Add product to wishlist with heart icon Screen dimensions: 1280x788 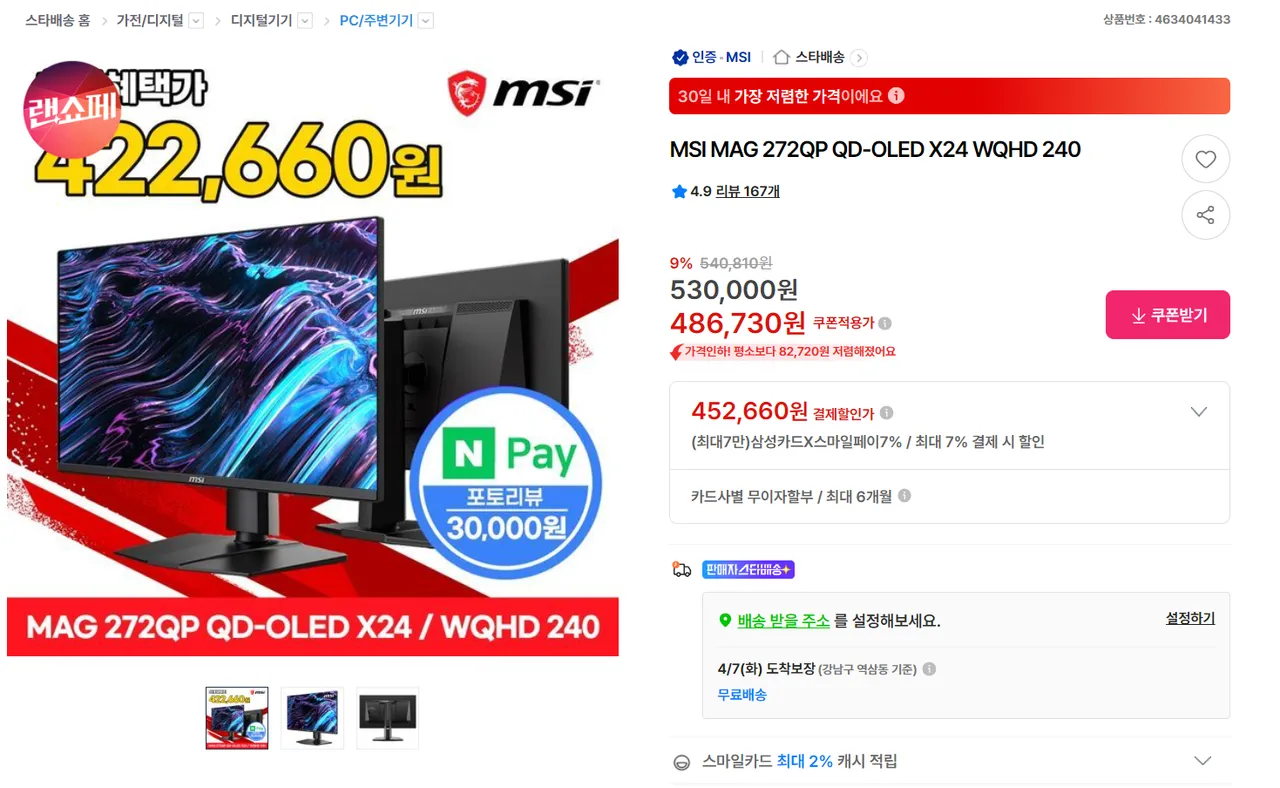[1205, 159]
